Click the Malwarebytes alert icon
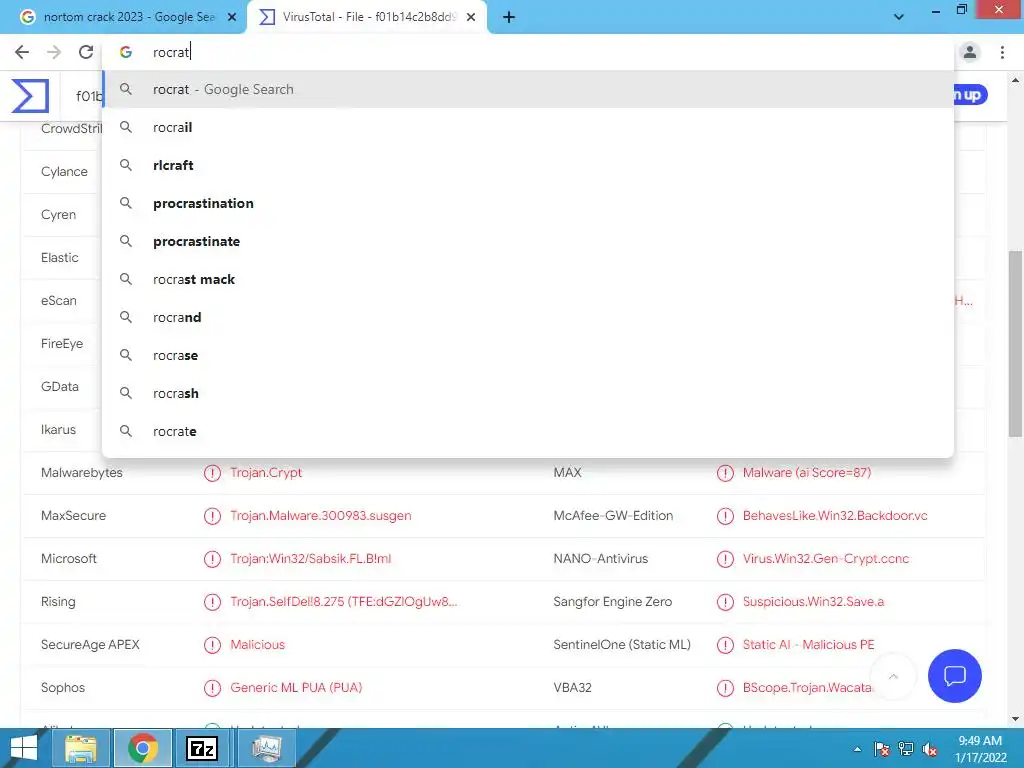This screenshot has width=1024, height=768. [212, 473]
